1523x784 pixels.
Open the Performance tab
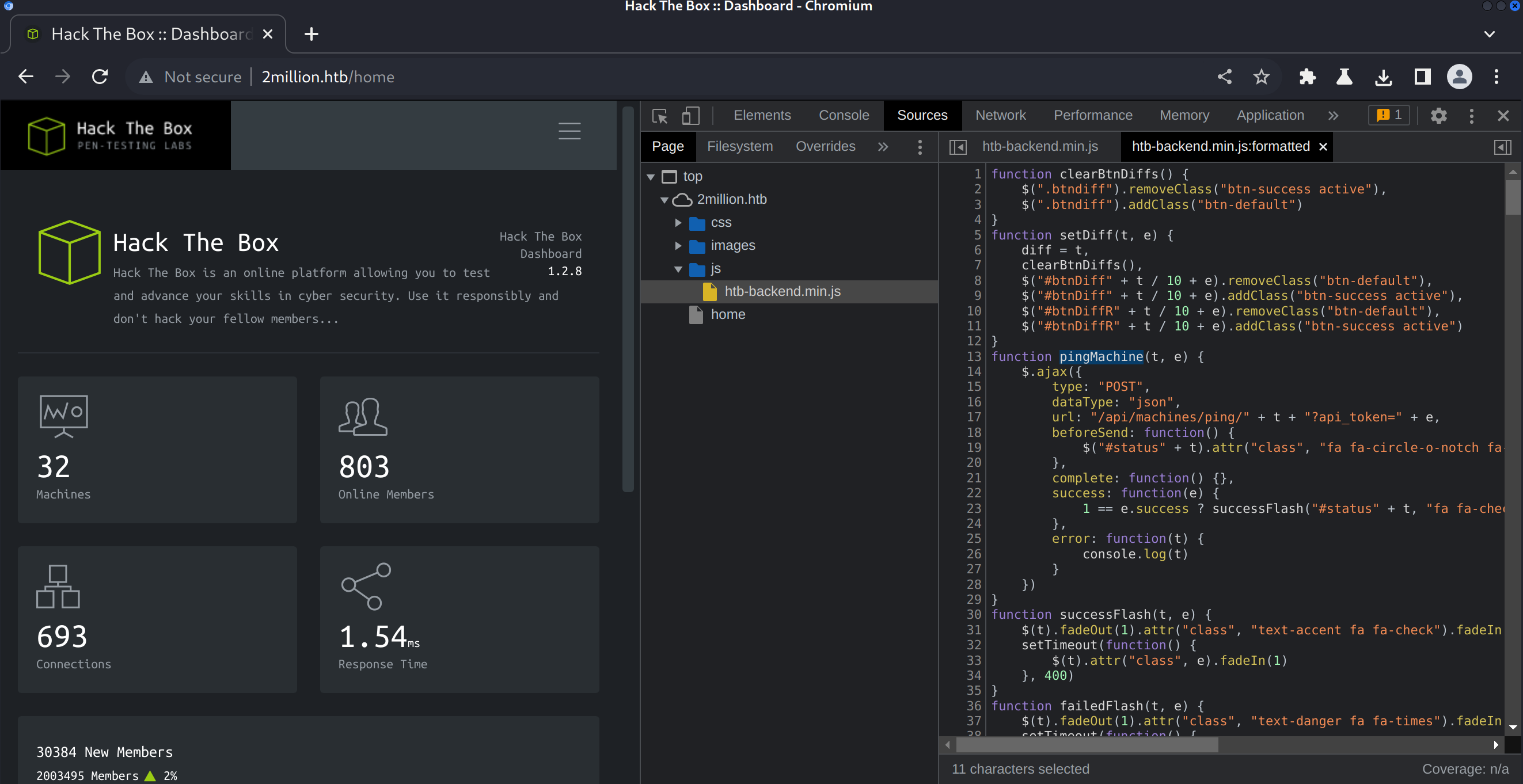pos(1093,115)
